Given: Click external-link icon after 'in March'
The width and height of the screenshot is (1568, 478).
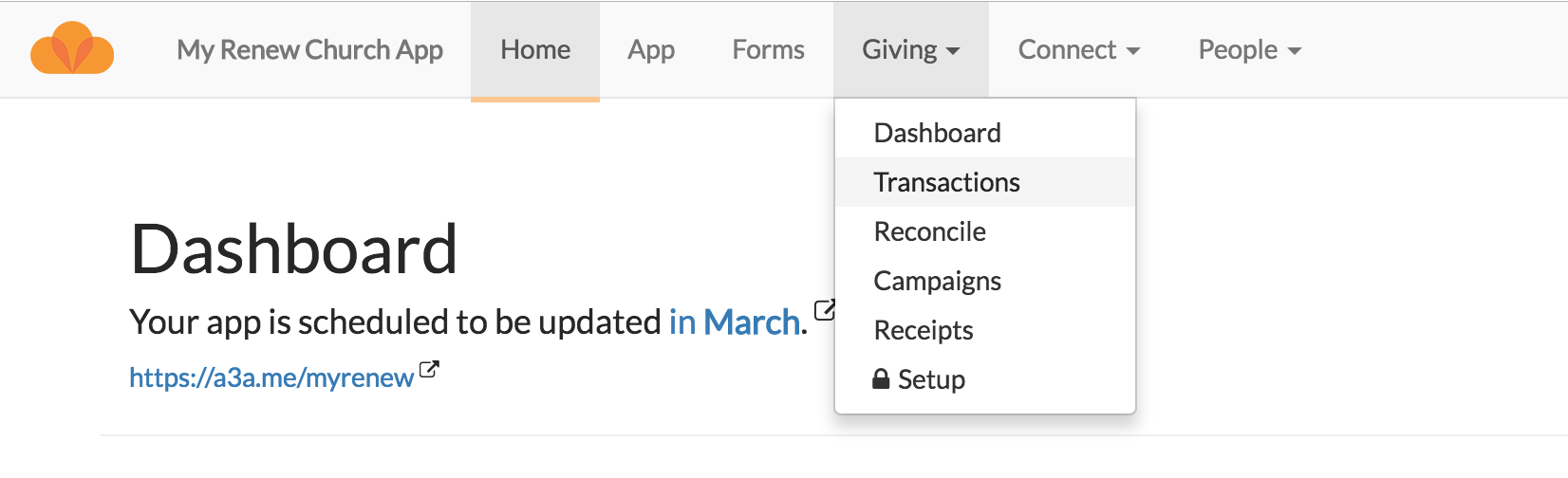Looking at the screenshot, I should [x=825, y=309].
